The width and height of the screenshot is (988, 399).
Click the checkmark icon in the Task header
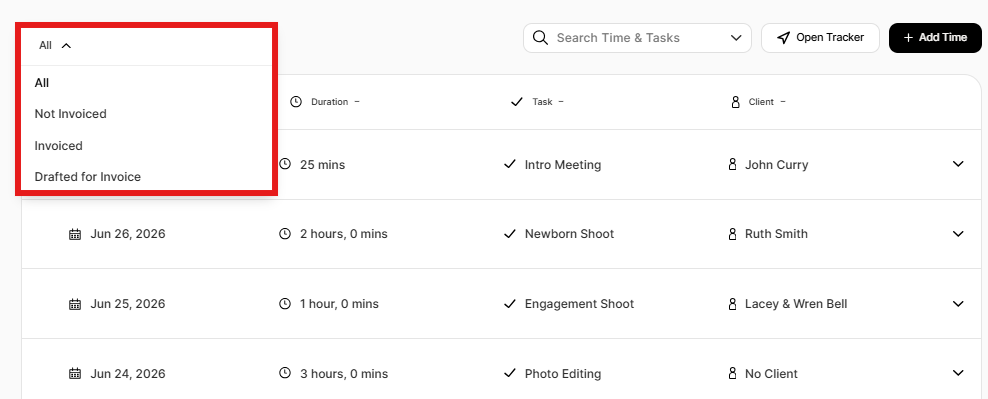coord(517,101)
